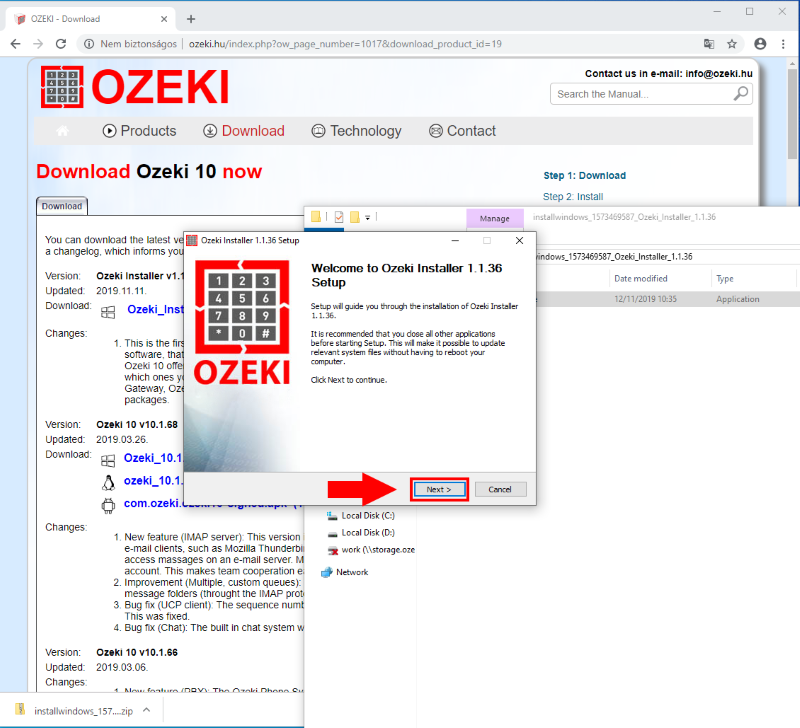
Task: Bookmark this page with the star
Action: coord(732,44)
